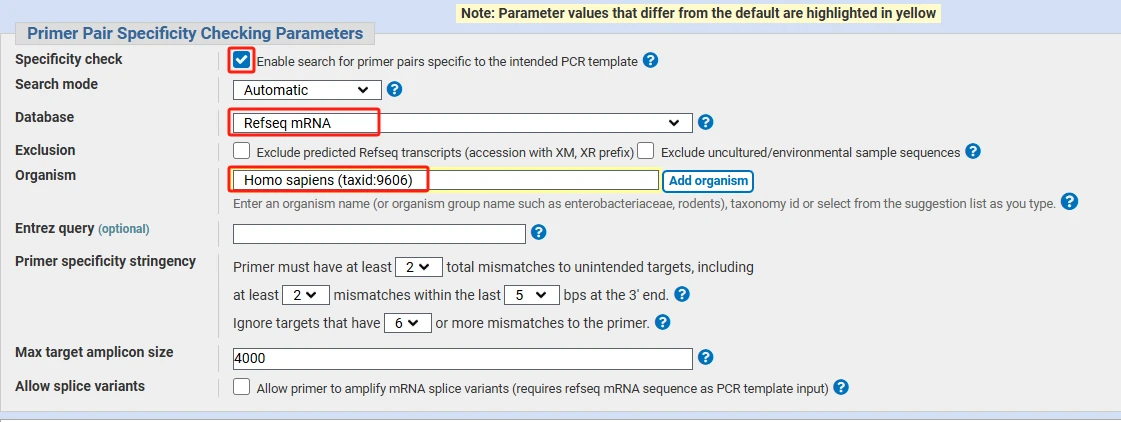This screenshot has height=422, width=1121.
Task: Click the Add organism button
Action: pos(708,181)
